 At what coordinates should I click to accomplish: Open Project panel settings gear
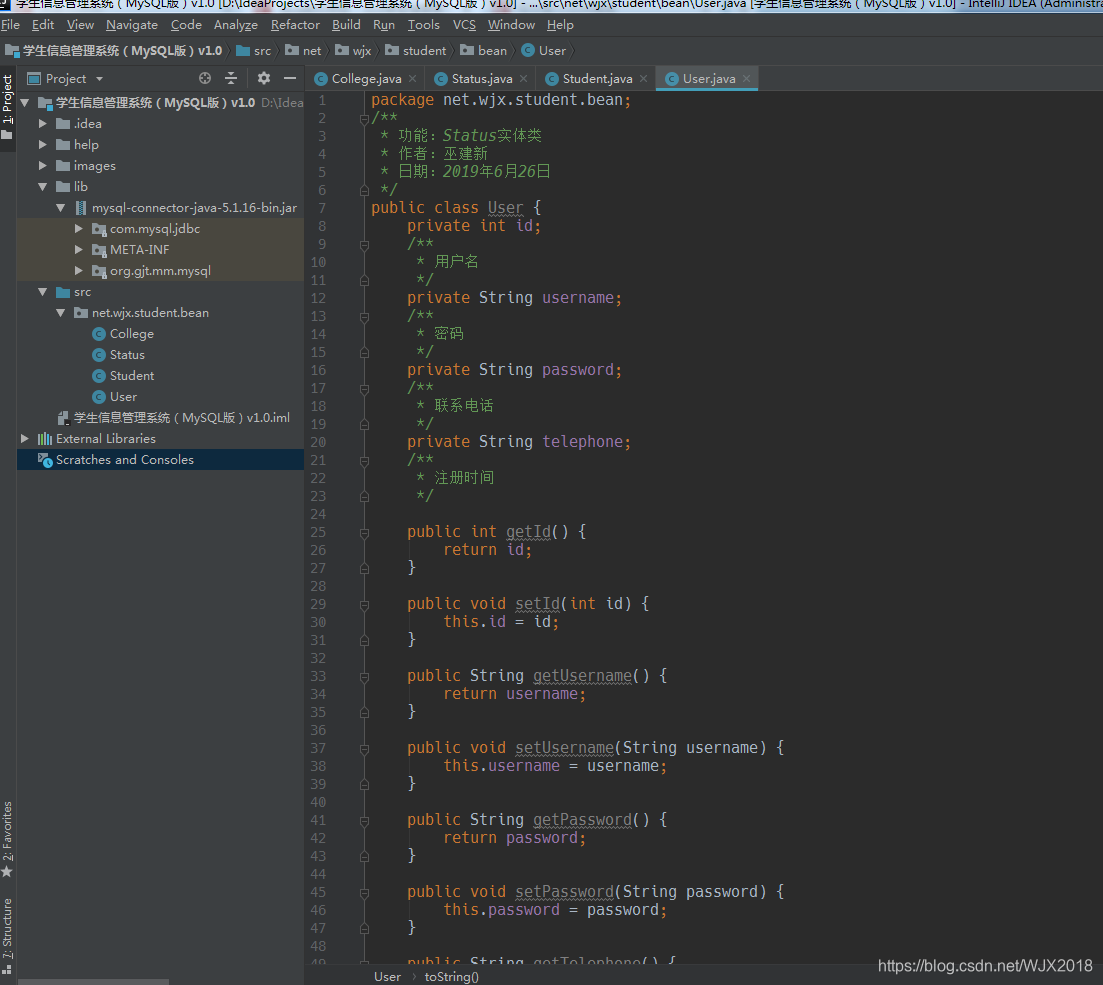click(x=264, y=78)
